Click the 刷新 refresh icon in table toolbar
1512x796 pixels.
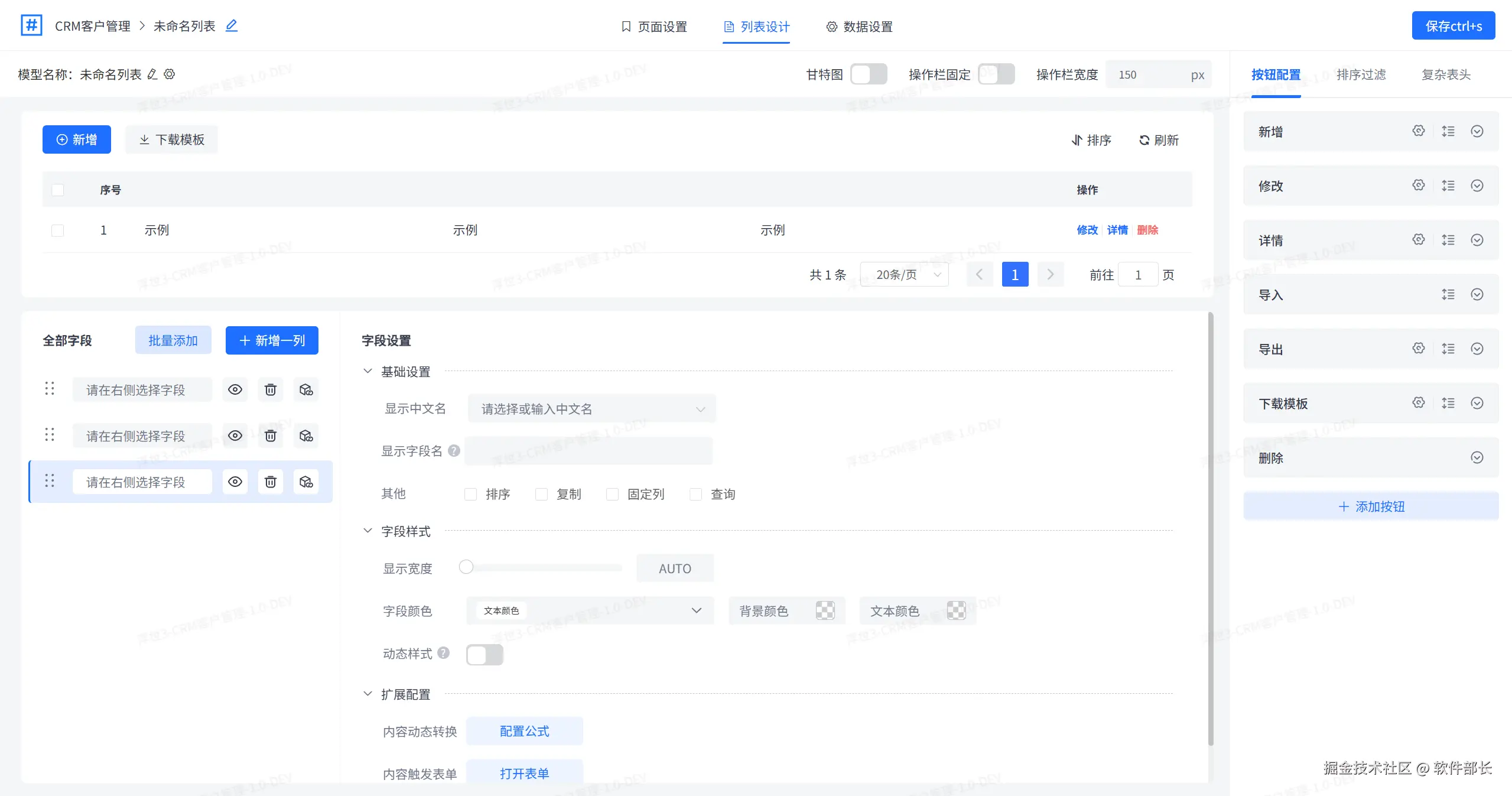pyautogui.click(x=1144, y=141)
